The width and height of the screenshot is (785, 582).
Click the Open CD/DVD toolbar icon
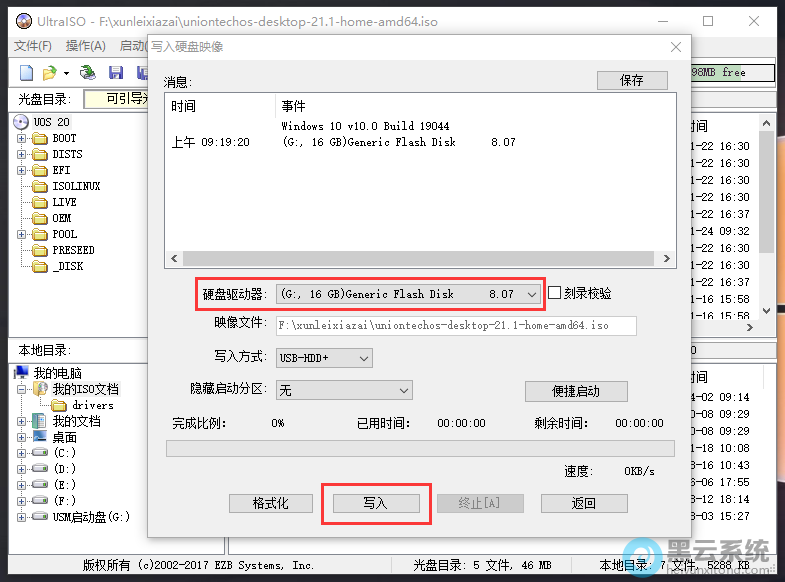tap(89, 73)
